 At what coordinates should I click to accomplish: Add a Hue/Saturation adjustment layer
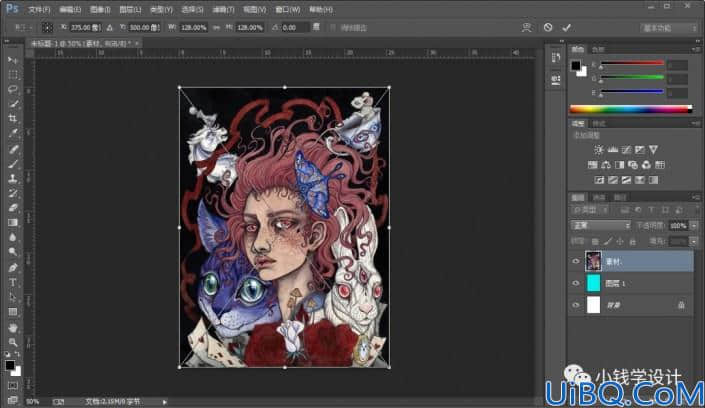(593, 165)
